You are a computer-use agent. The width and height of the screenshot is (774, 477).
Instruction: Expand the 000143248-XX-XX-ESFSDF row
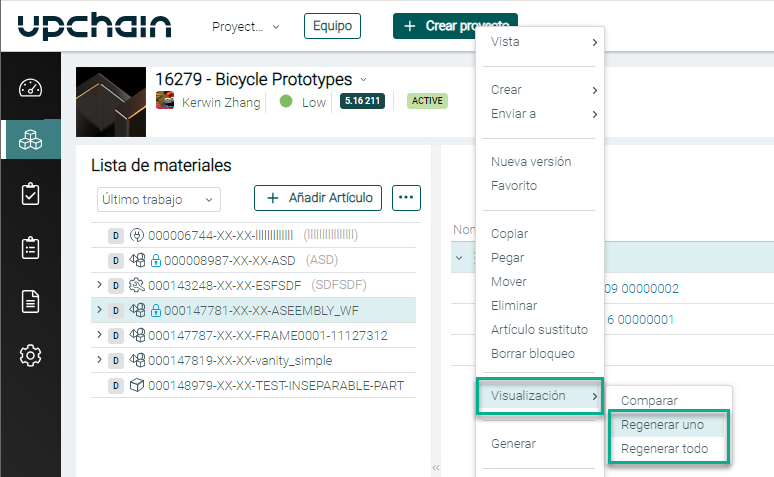tap(99, 284)
